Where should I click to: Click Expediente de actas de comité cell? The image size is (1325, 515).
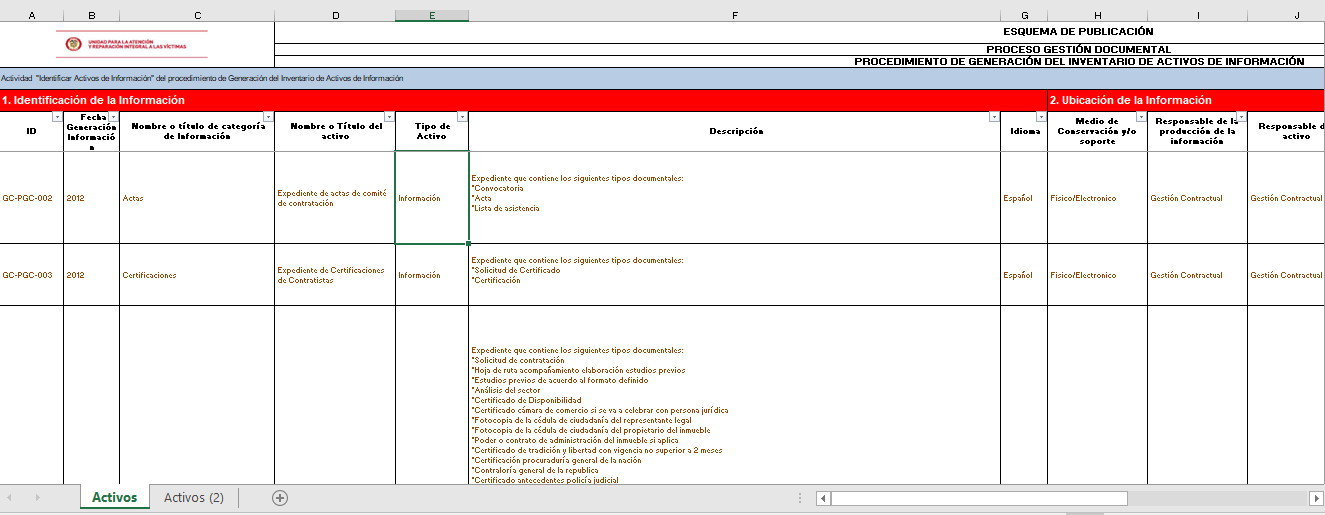point(335,198)
